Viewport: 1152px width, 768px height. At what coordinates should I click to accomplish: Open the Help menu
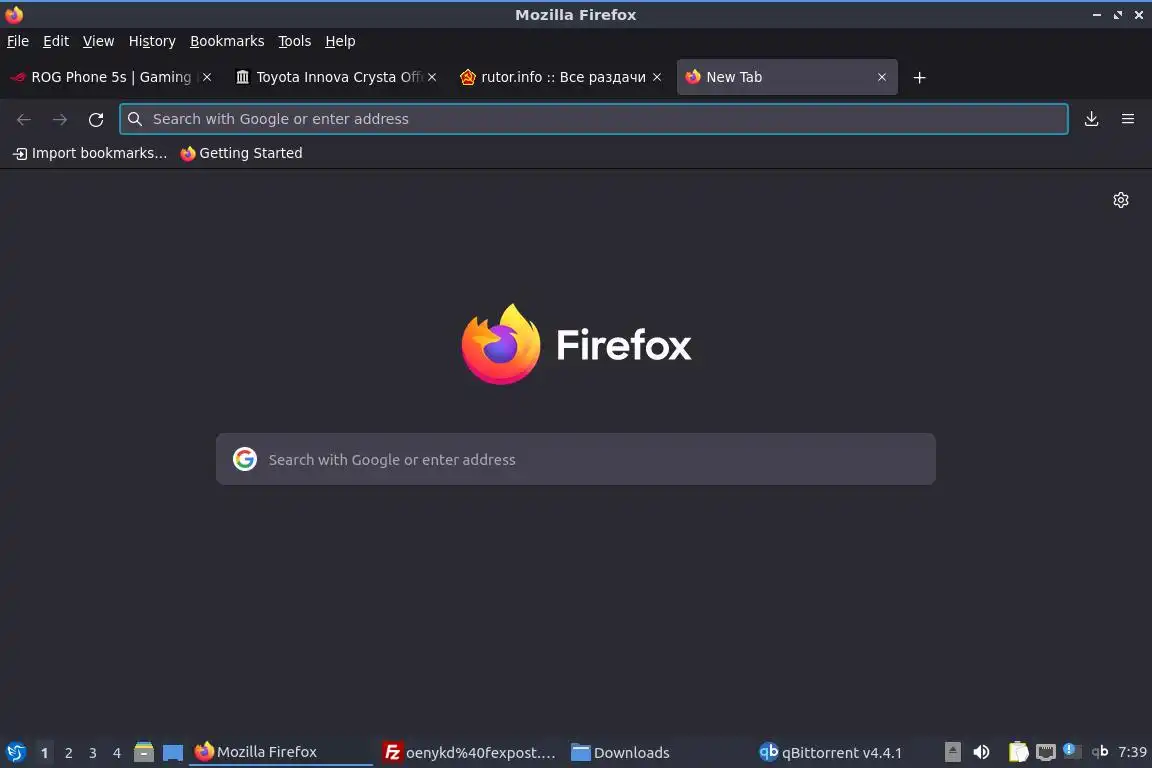point(340,41)
